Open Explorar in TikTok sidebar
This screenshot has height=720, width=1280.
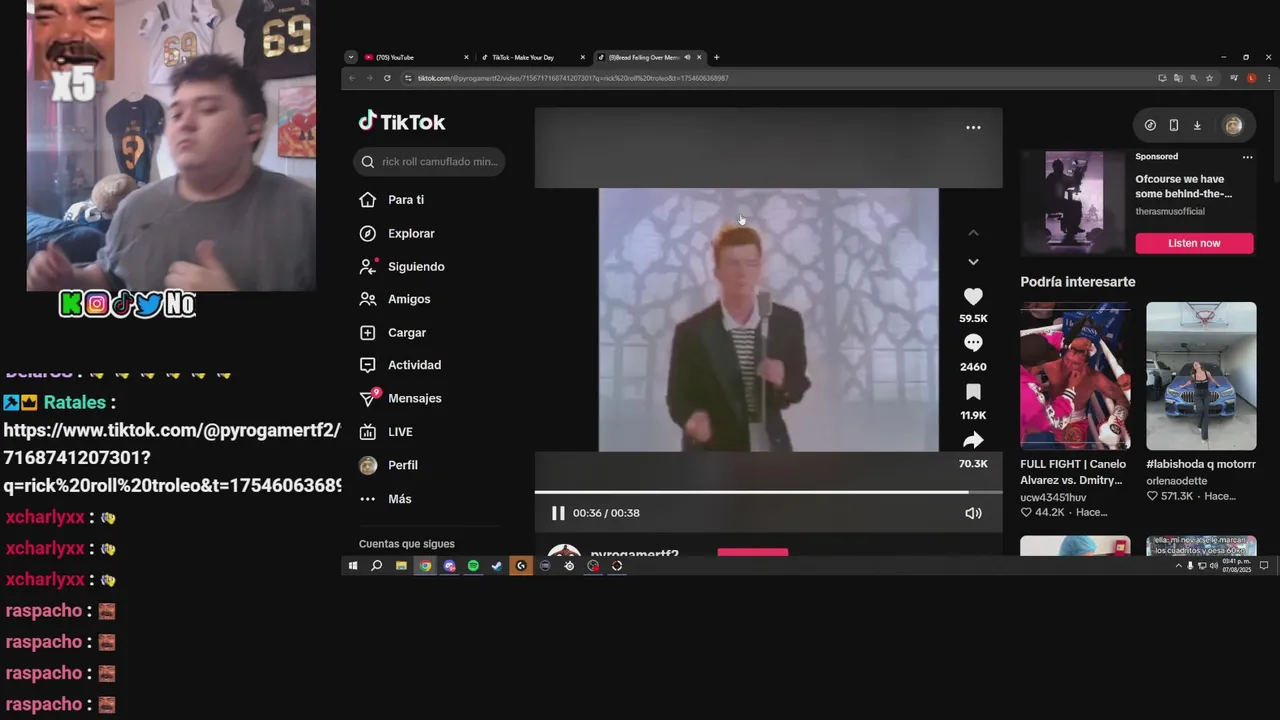[397, 233]
